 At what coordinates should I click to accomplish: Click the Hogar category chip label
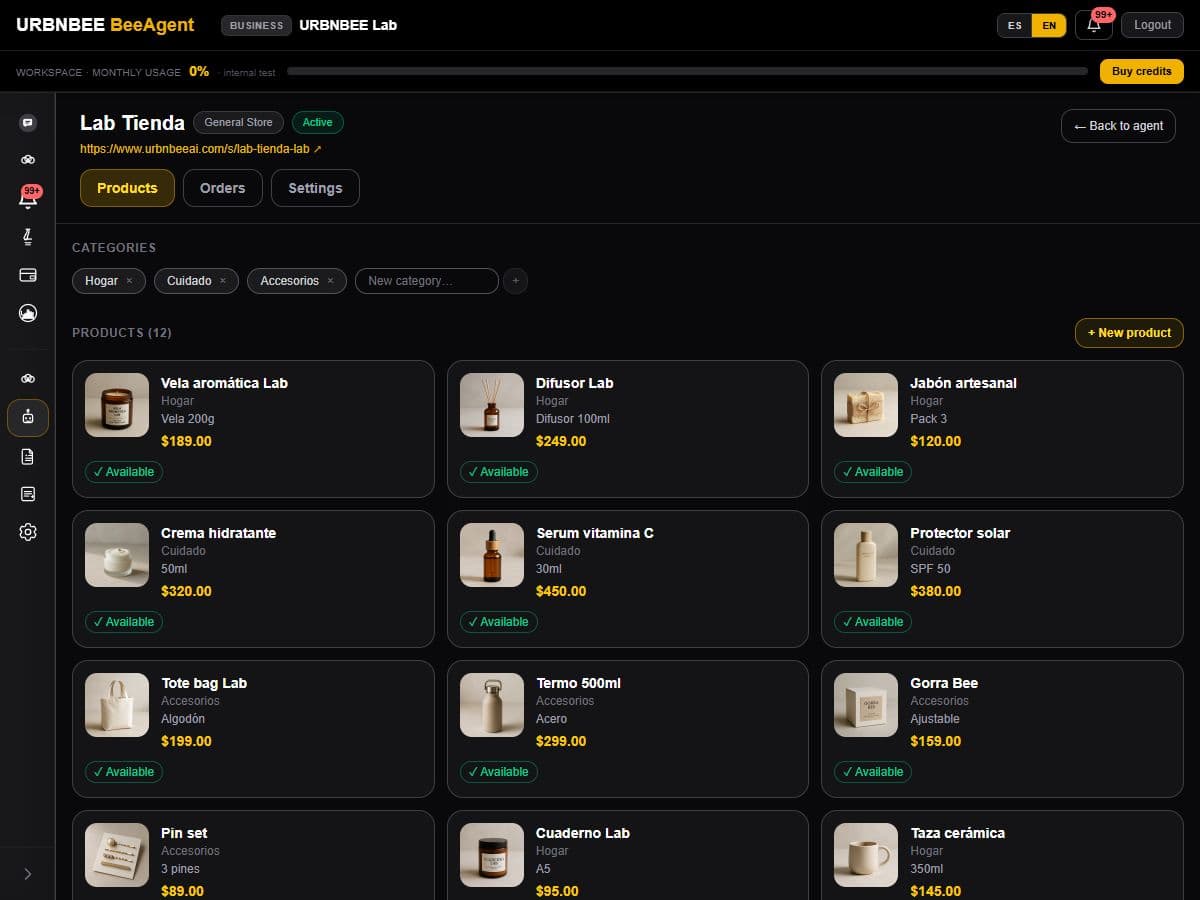[101, 281]
